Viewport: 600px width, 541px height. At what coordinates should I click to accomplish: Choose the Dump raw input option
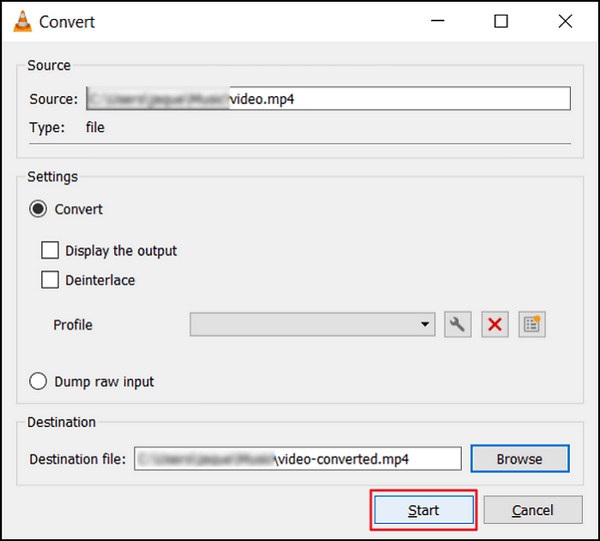39,381
